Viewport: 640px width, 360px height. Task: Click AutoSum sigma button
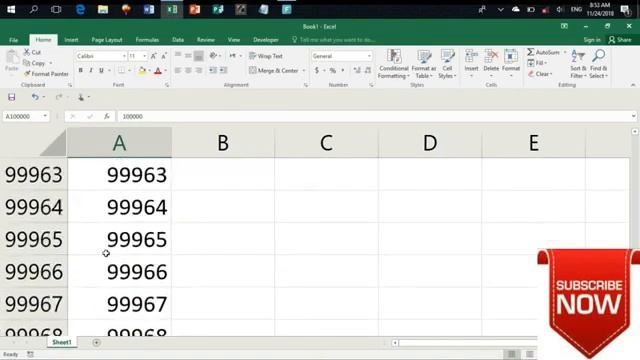[x=543, y=52]
